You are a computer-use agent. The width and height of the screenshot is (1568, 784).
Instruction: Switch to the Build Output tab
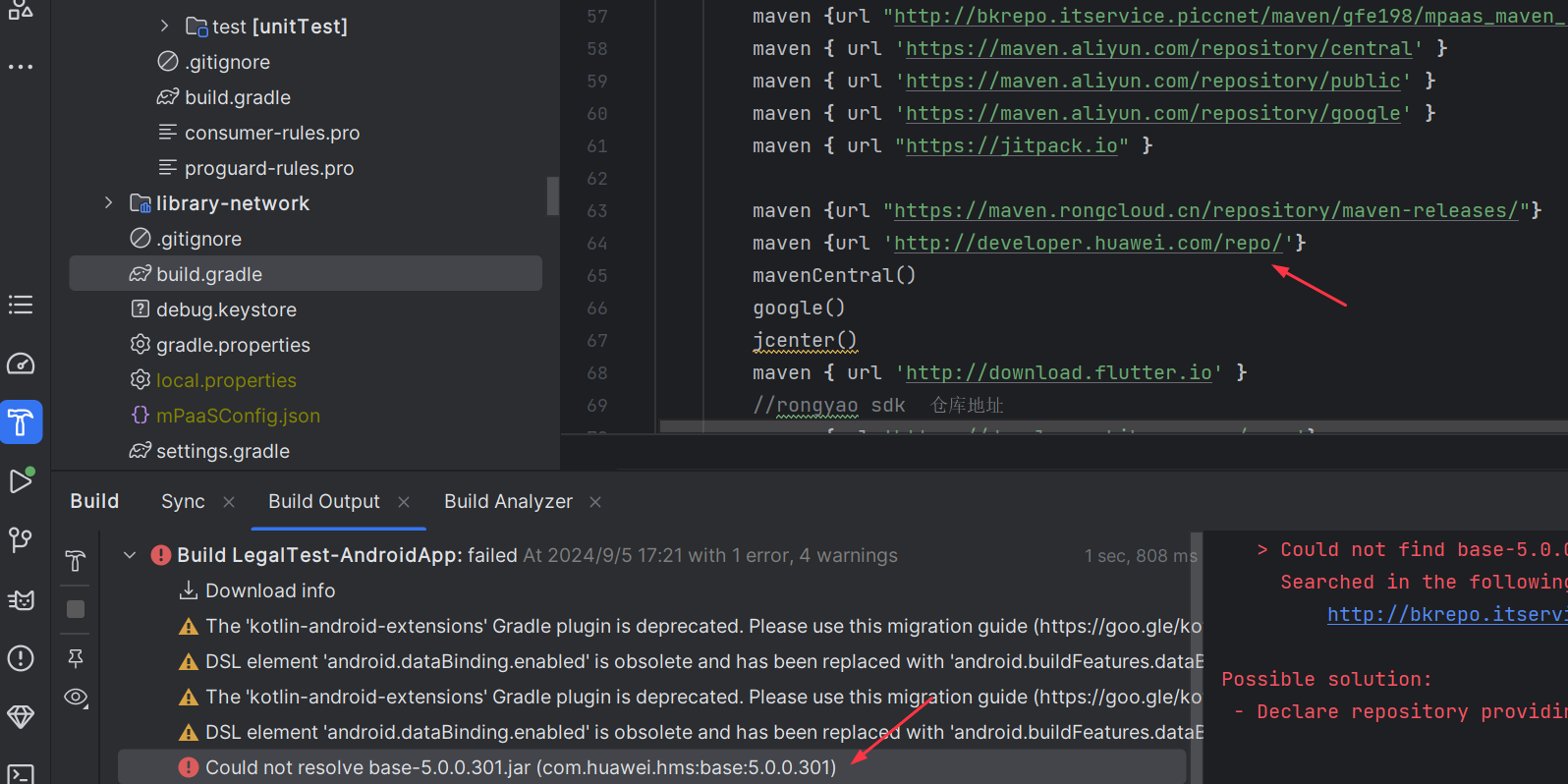pyautogui.click(x=324, y=501)
